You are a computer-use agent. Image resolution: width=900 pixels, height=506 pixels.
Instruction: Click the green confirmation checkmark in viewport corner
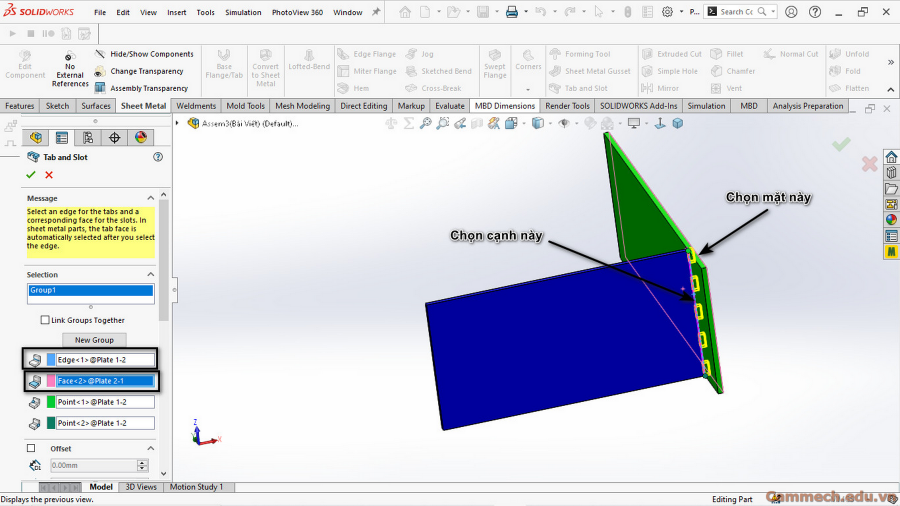coord(841,144)
